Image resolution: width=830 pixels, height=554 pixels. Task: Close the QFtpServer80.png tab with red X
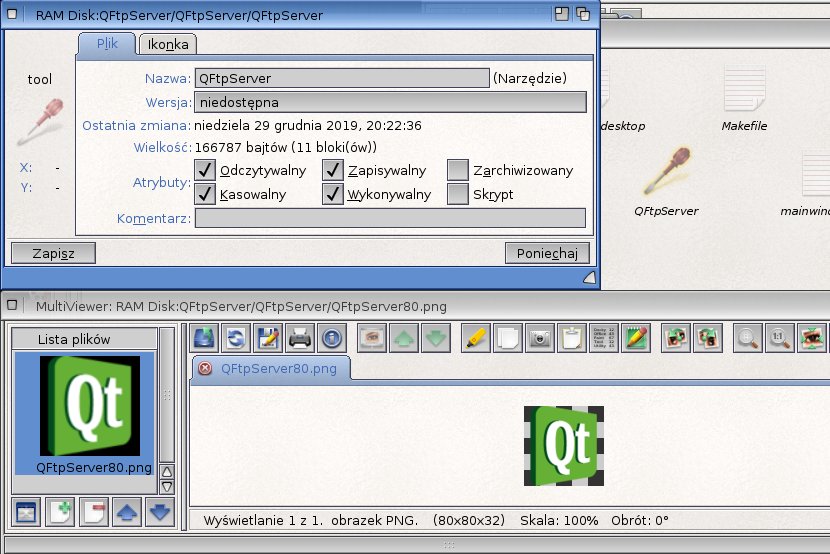(205, 369)
